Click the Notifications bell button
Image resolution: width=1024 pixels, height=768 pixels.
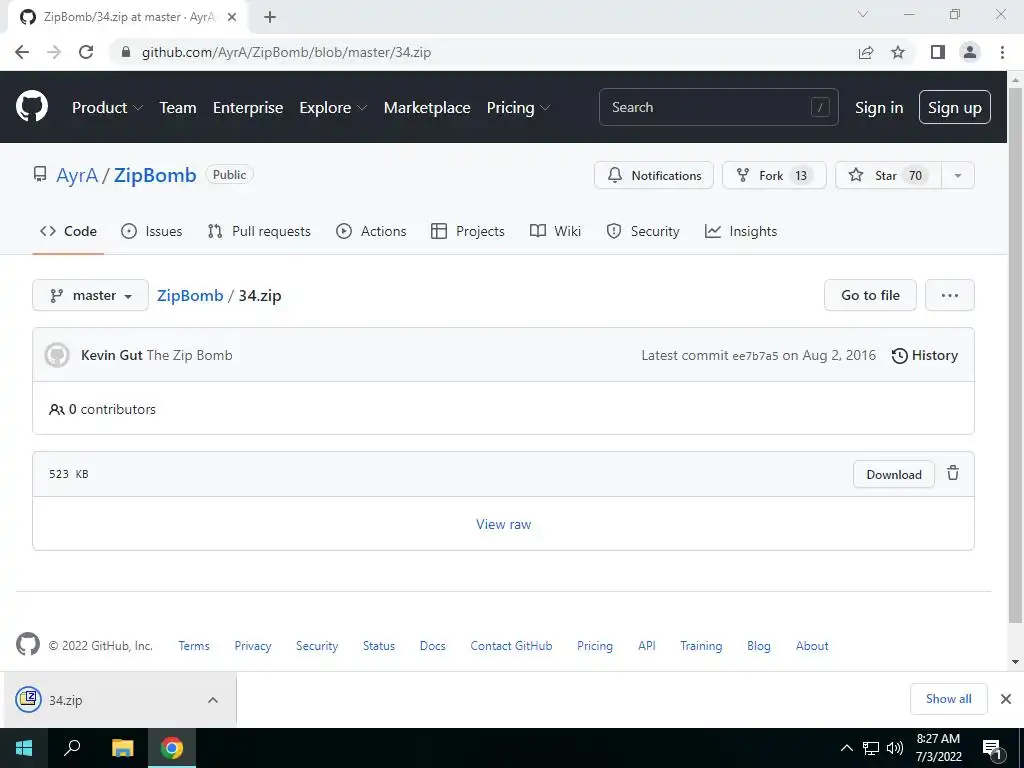click(x=654, y=175)
